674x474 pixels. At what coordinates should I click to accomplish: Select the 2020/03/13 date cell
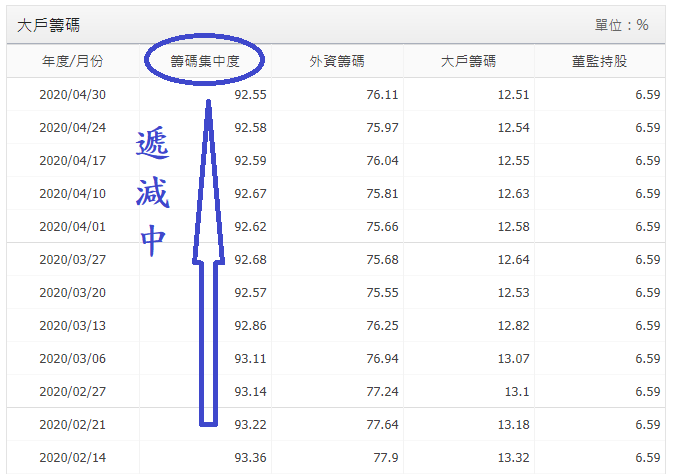tap(72, 326)
